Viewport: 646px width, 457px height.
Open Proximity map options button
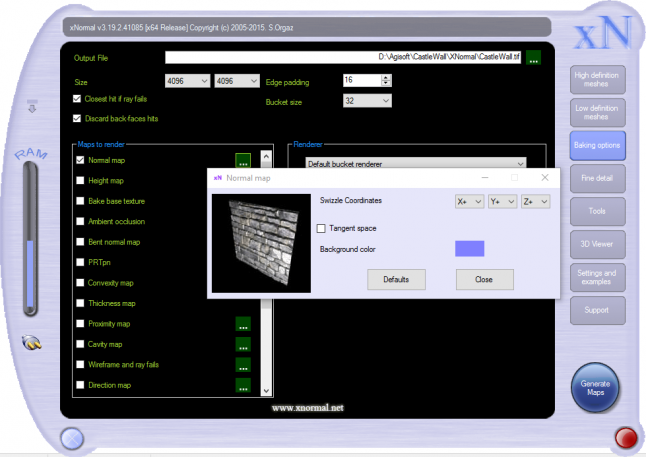(243, 324)
